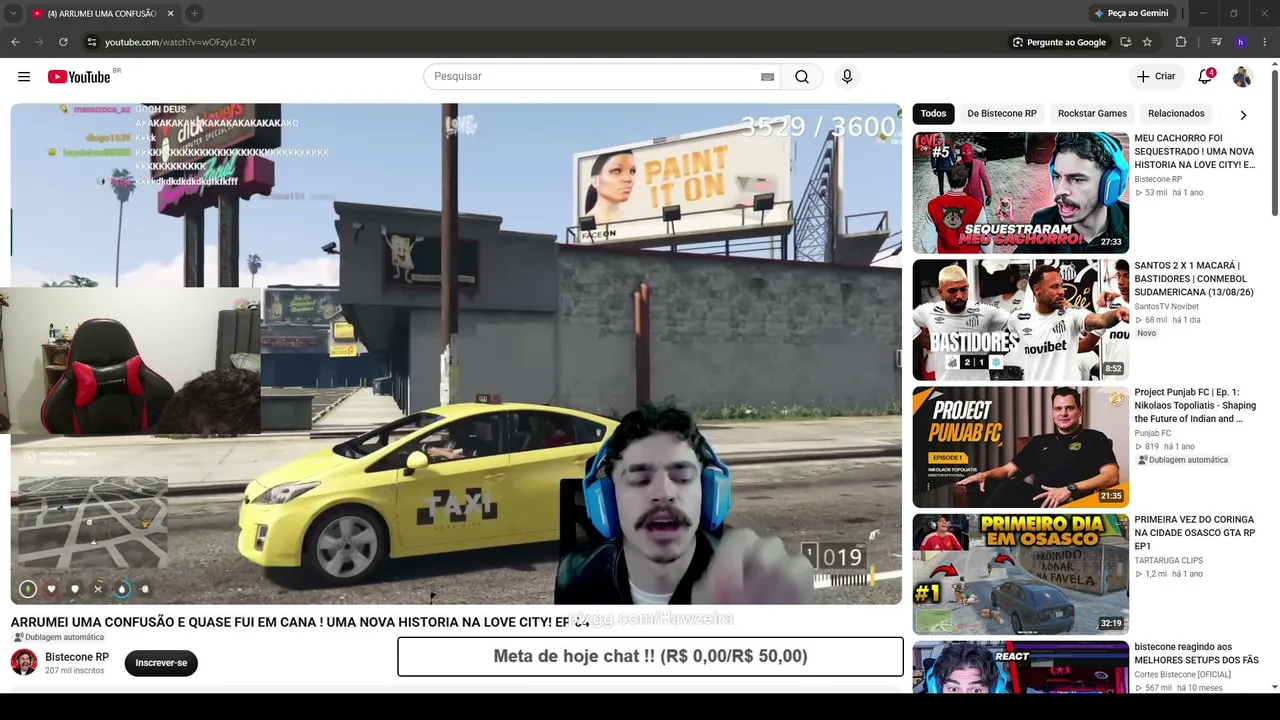
Task: Click the Dublagem automática label under the title
Action: click(58, 638)
